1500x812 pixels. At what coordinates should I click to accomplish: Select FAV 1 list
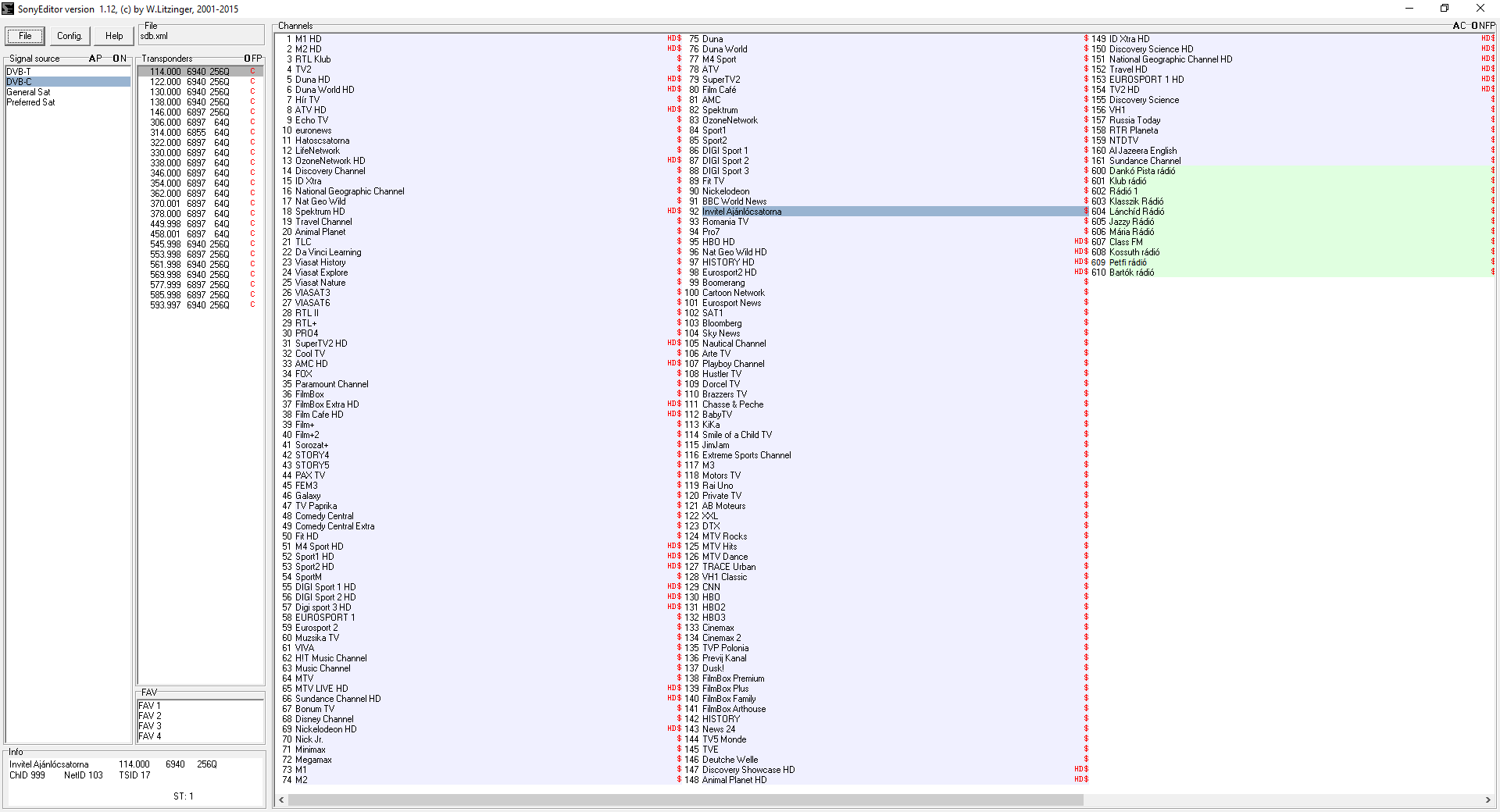tap(201, 706)
